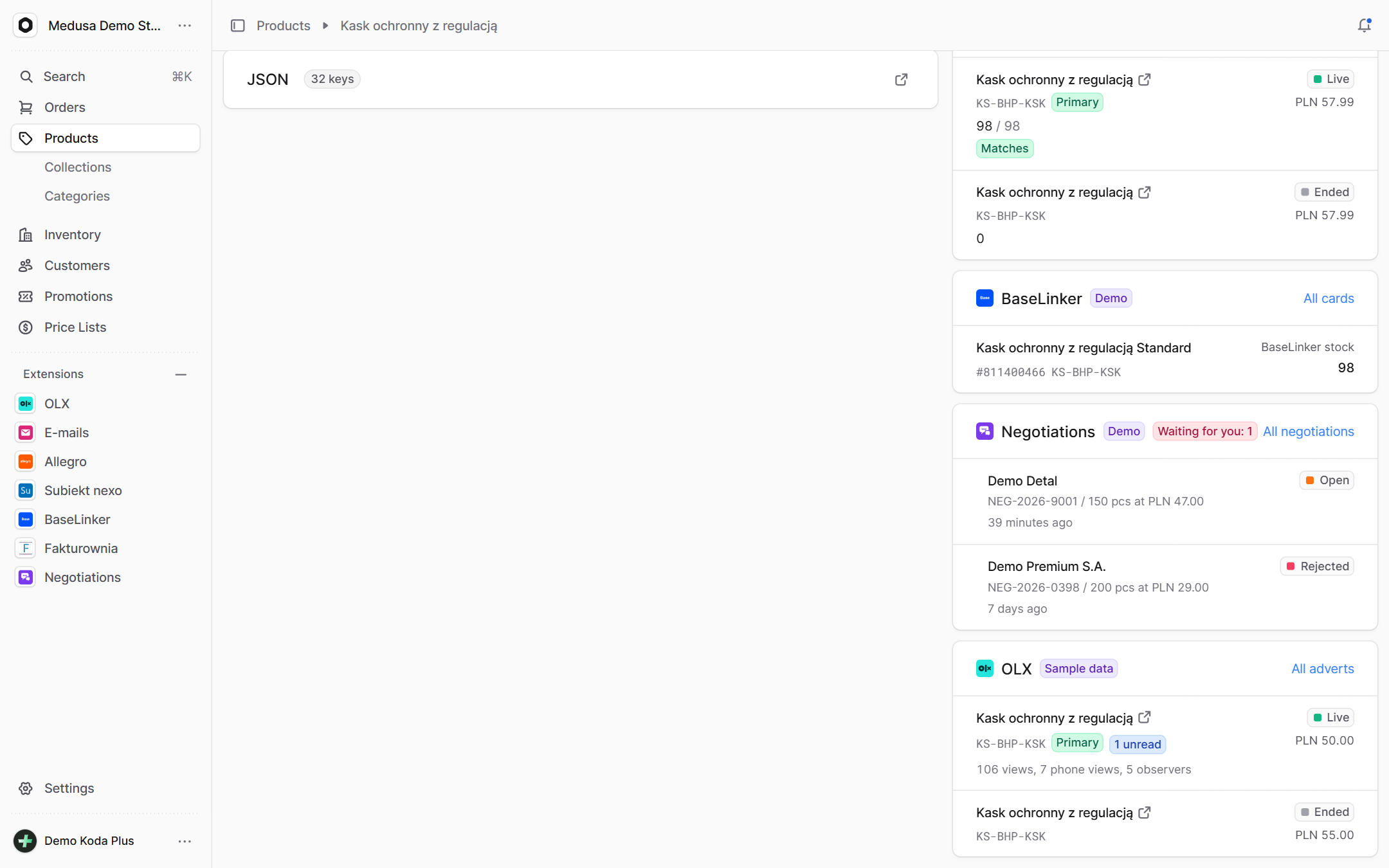The image size is (1389, 868).
Task: Go to Orders
Action: click(105, 107)
